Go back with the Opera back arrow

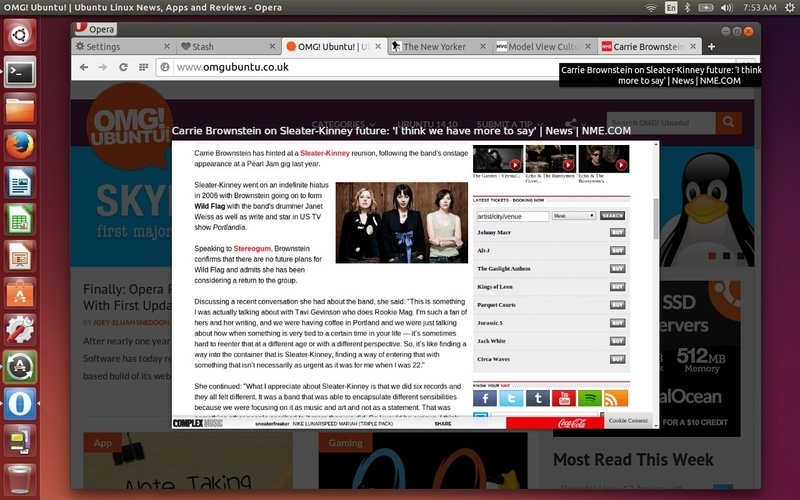(84, 67)
